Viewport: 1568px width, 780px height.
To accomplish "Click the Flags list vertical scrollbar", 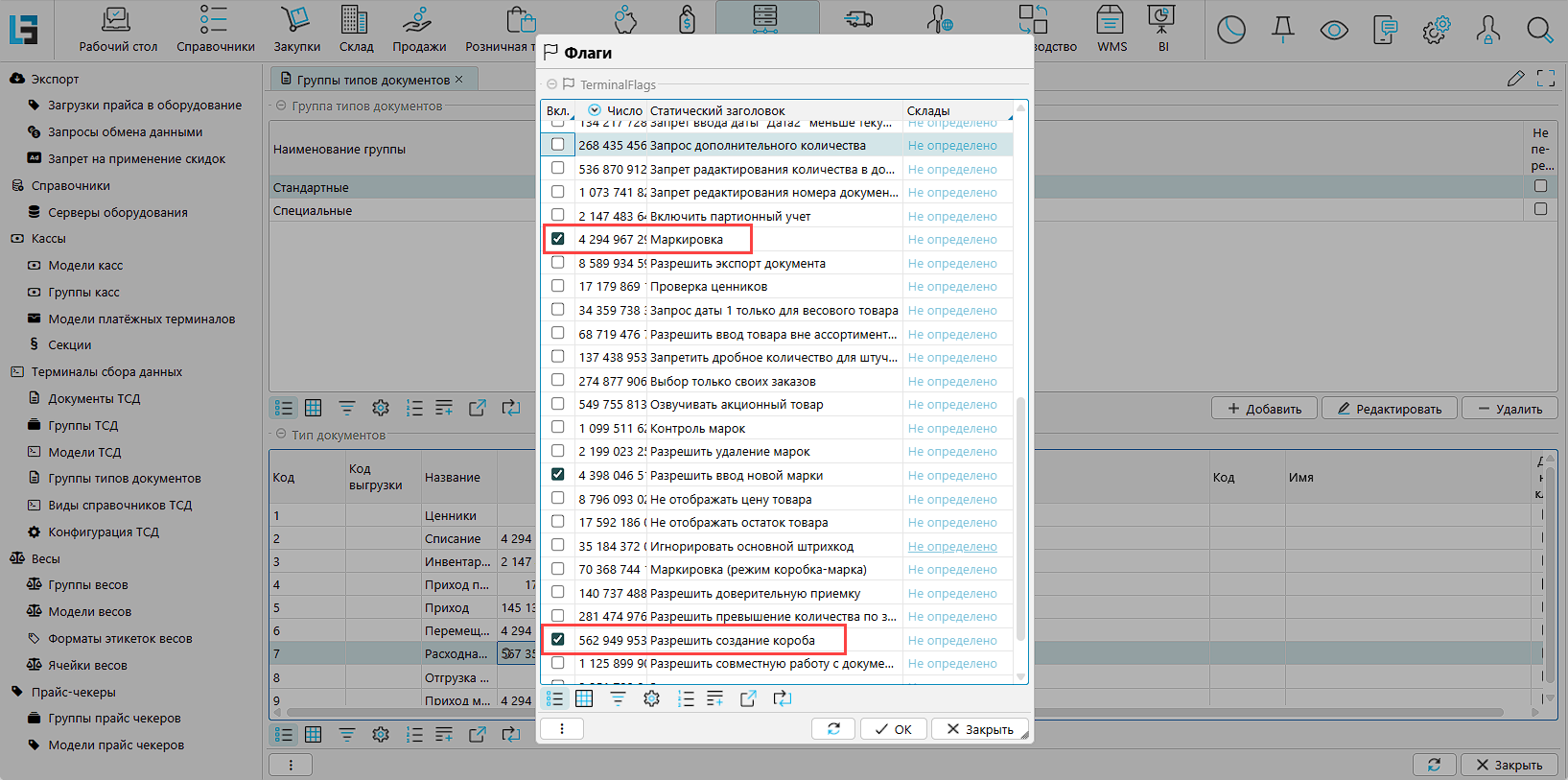I will coord(1020,518).
